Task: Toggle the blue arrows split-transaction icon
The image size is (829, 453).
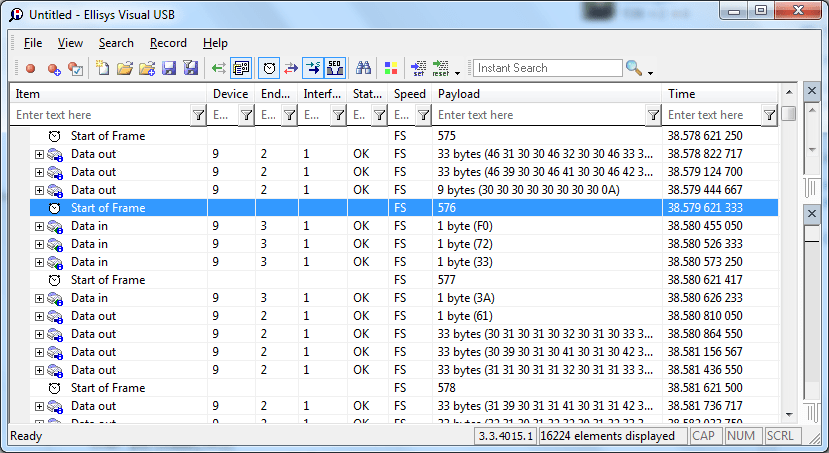Action: (x=313, y=68)
